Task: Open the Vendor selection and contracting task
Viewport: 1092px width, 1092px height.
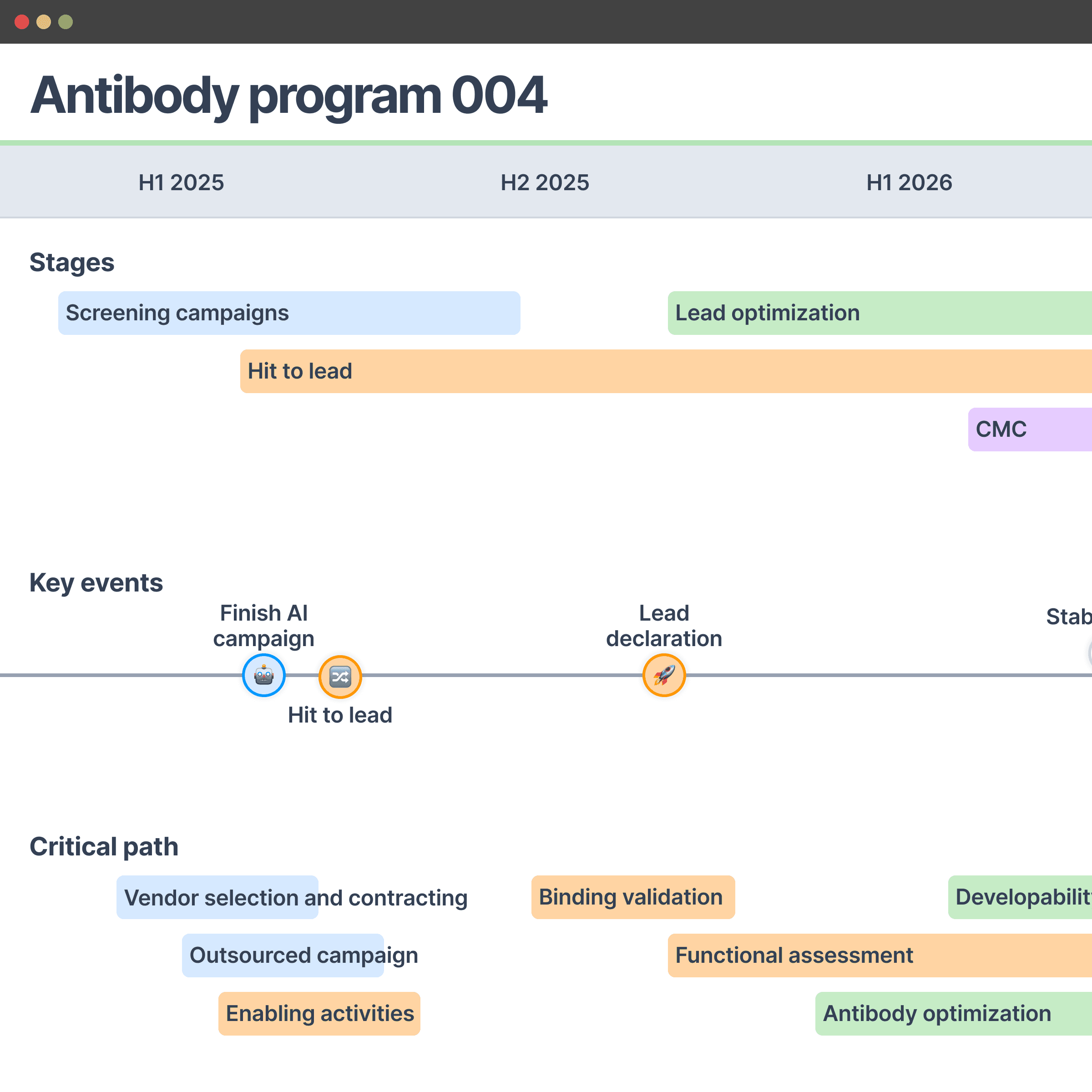Action: coord(296,897)
